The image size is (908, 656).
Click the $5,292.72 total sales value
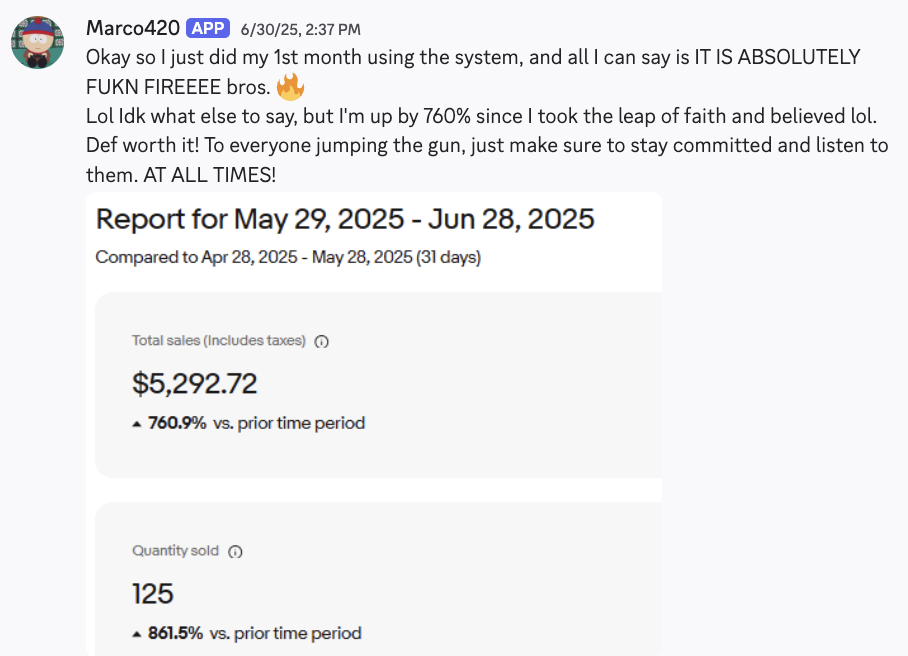195,383
